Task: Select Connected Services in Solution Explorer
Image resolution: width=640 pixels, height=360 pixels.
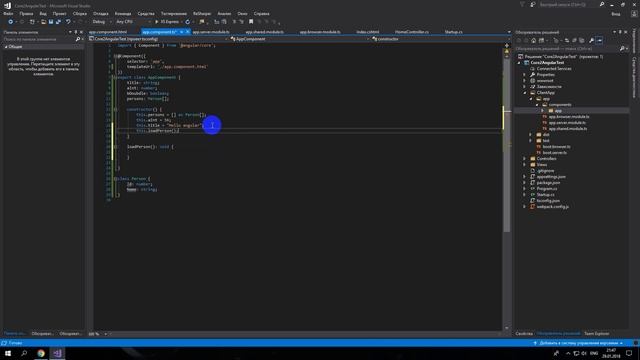Action: point(553,69)
